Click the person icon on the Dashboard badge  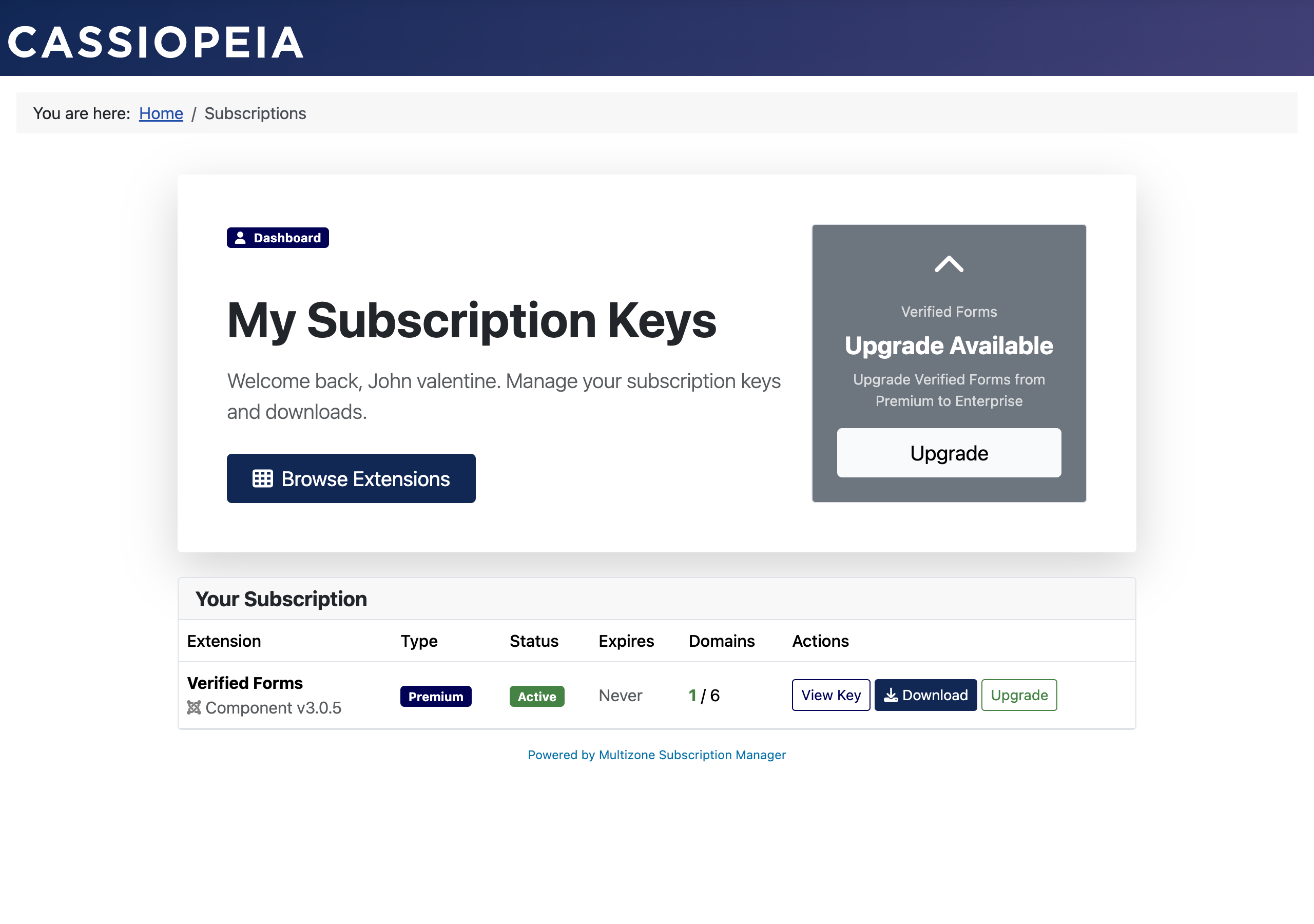240,238
